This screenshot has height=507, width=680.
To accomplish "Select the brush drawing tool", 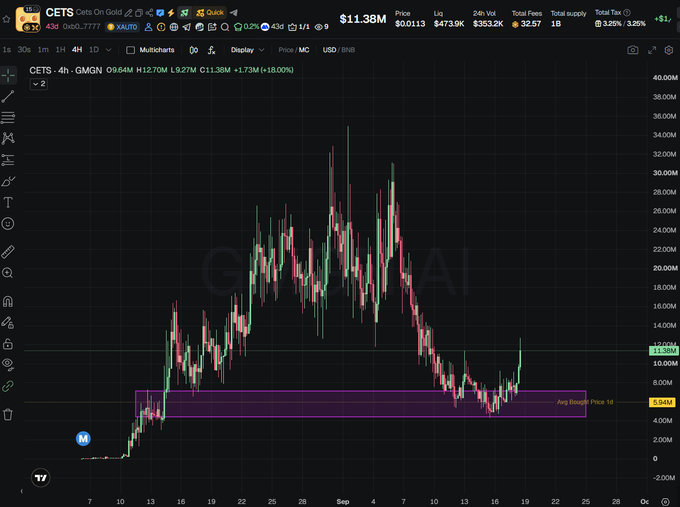I will (8, 181).
